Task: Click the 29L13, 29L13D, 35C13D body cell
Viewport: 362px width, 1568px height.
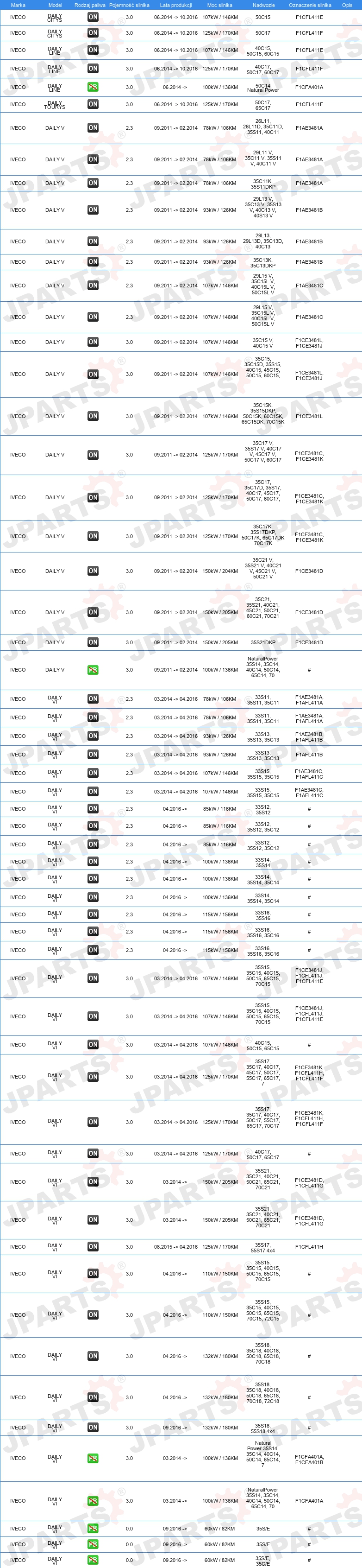Action: coord(263,241)
